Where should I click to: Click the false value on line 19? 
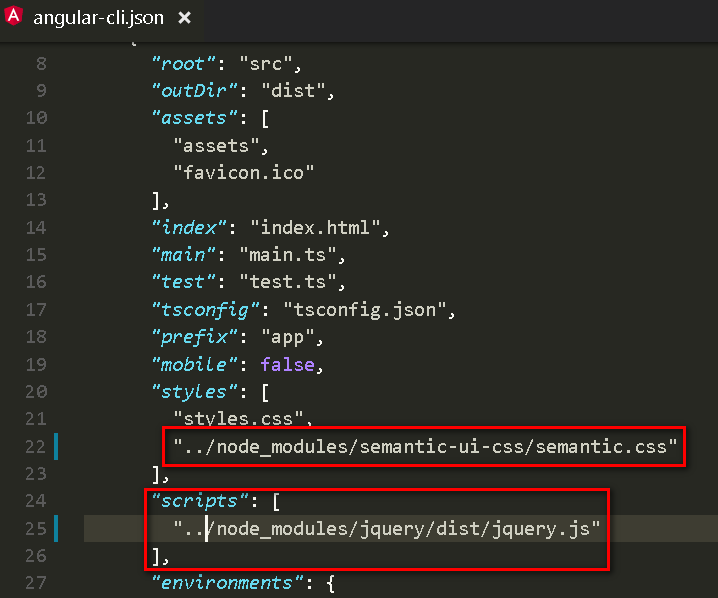point(287,364)
